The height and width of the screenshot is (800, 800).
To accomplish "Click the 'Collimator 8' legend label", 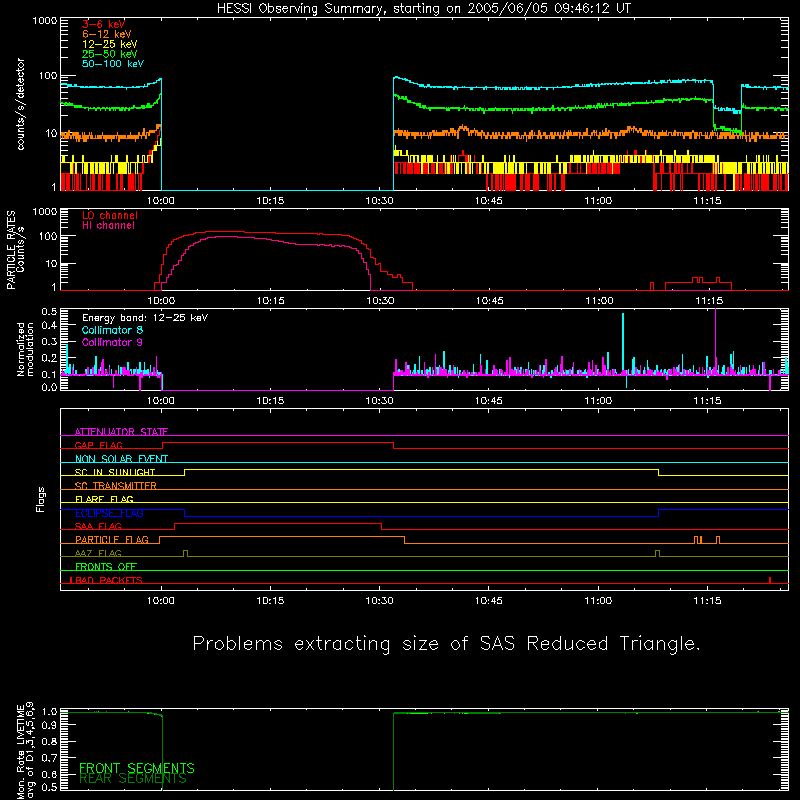I will pyautogui.click(x=112, y=330).
